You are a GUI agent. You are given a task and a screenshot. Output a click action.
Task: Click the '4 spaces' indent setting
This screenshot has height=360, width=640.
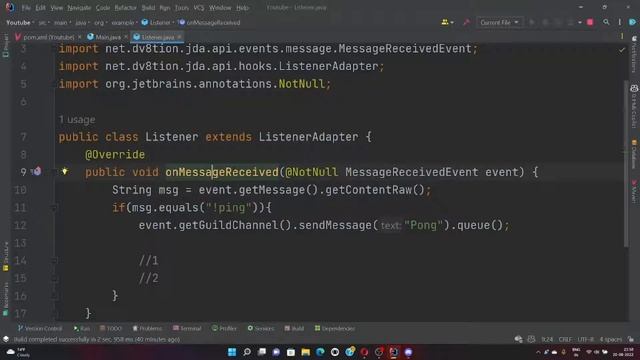[611, 340]
